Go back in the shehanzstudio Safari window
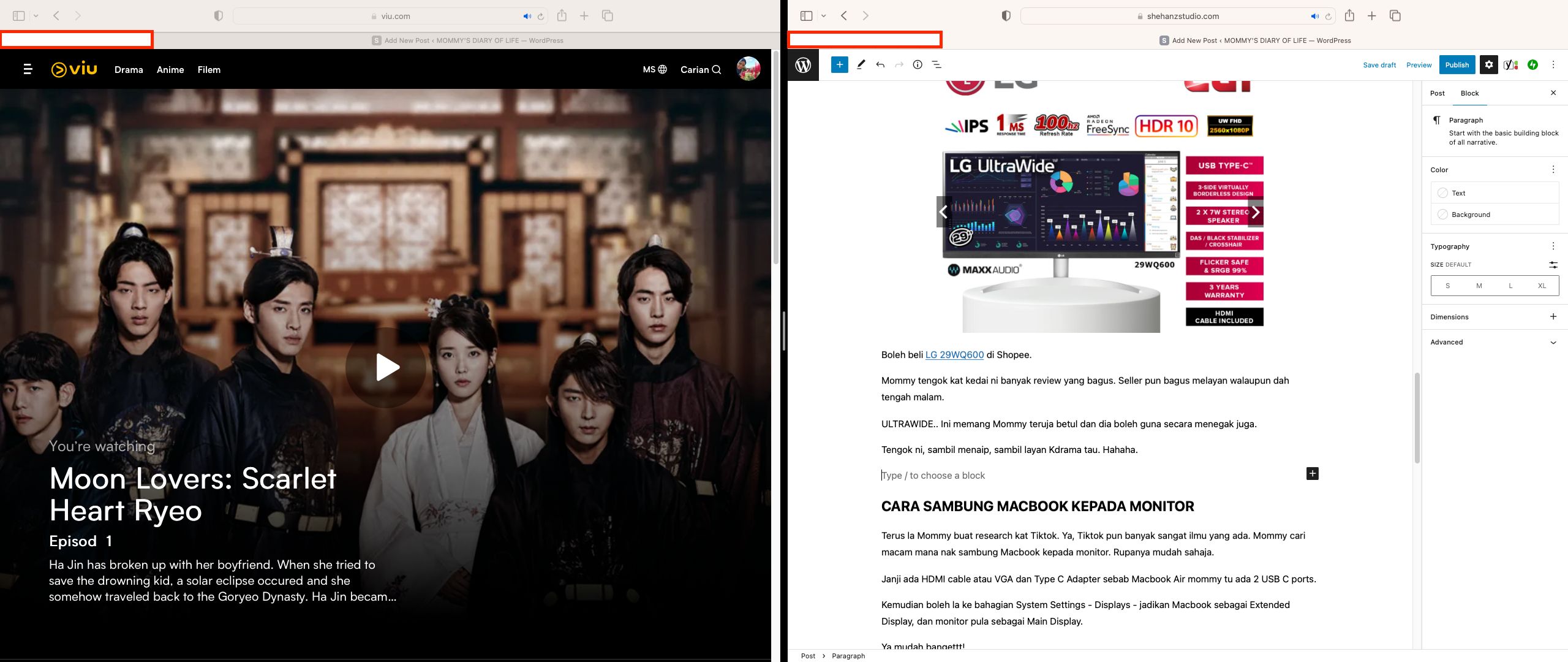Image resolution: width=1568 pixels, height=662 pixels. [844, 16]
